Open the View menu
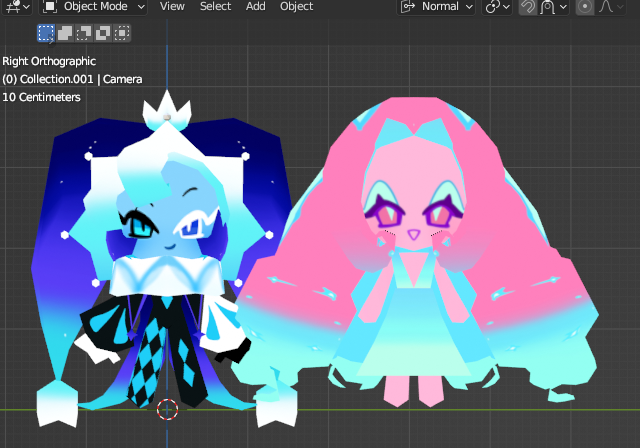This screenshot has height=448, width=640. coord(172,7)
